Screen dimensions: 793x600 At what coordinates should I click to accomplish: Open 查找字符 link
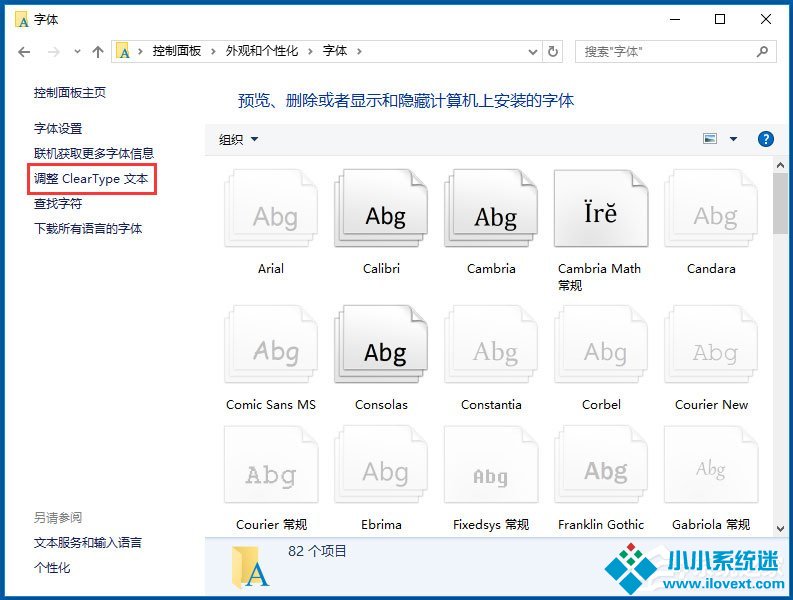click(58, 203)
